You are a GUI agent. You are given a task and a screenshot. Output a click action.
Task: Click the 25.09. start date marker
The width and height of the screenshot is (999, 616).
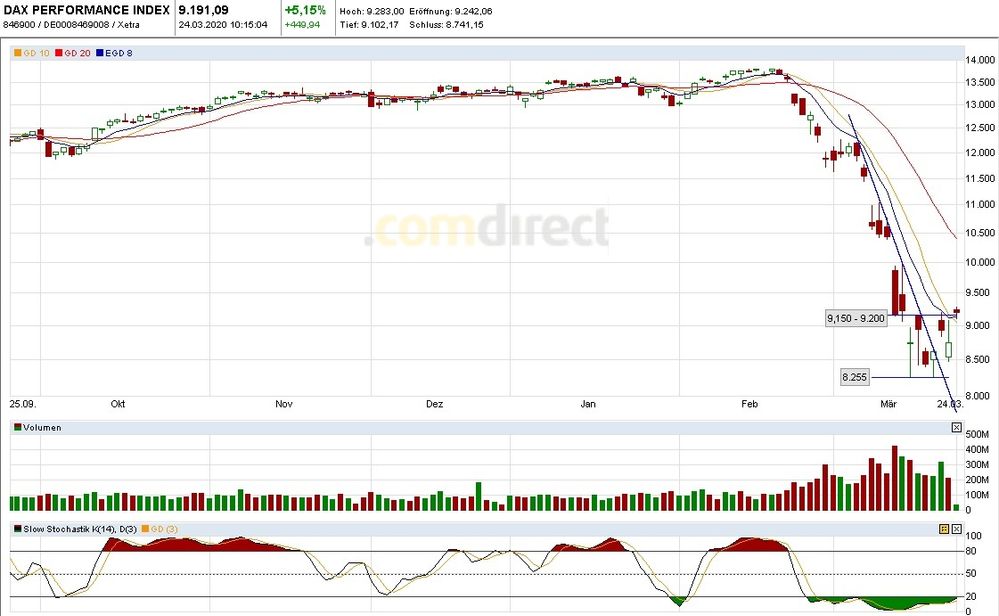(22, 405)
